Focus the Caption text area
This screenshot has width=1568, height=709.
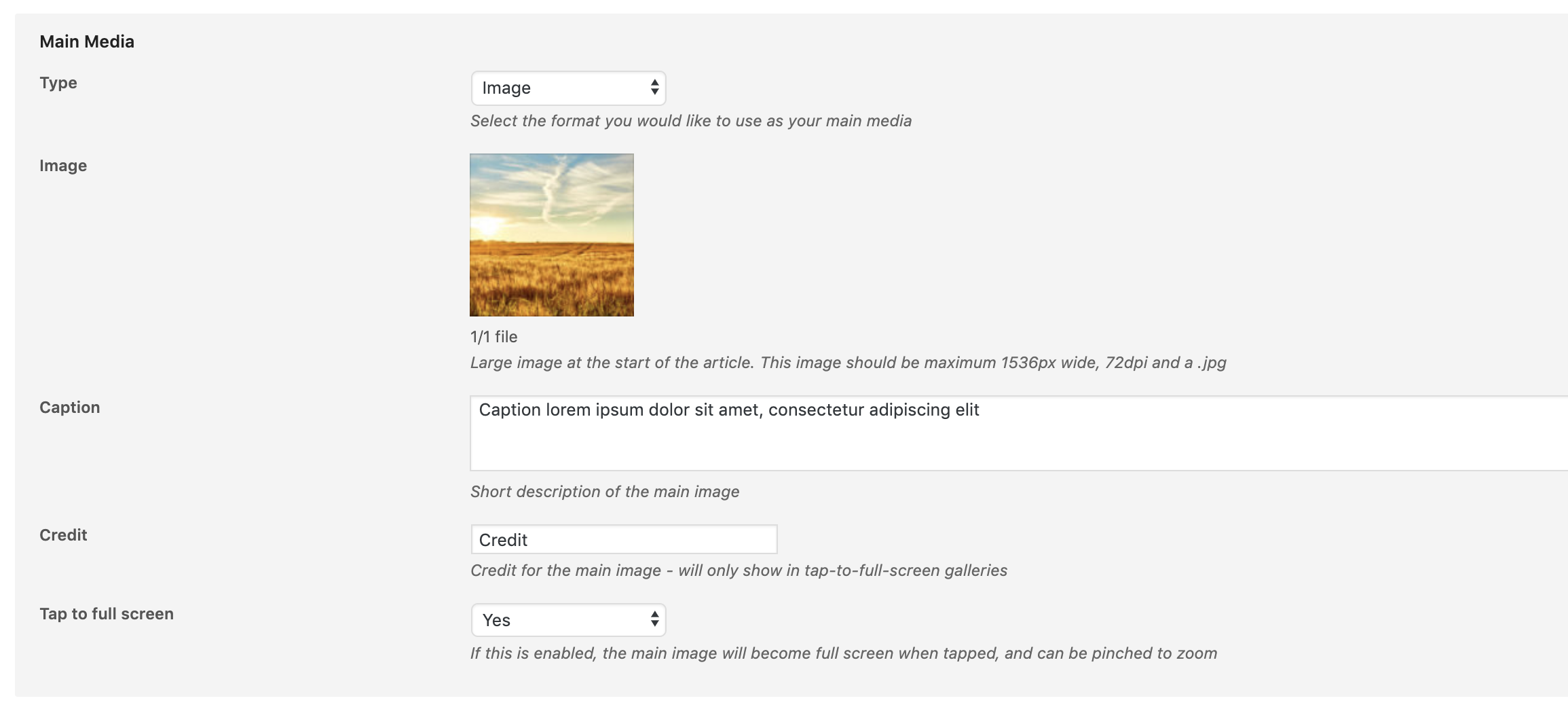pos(1018,433)
